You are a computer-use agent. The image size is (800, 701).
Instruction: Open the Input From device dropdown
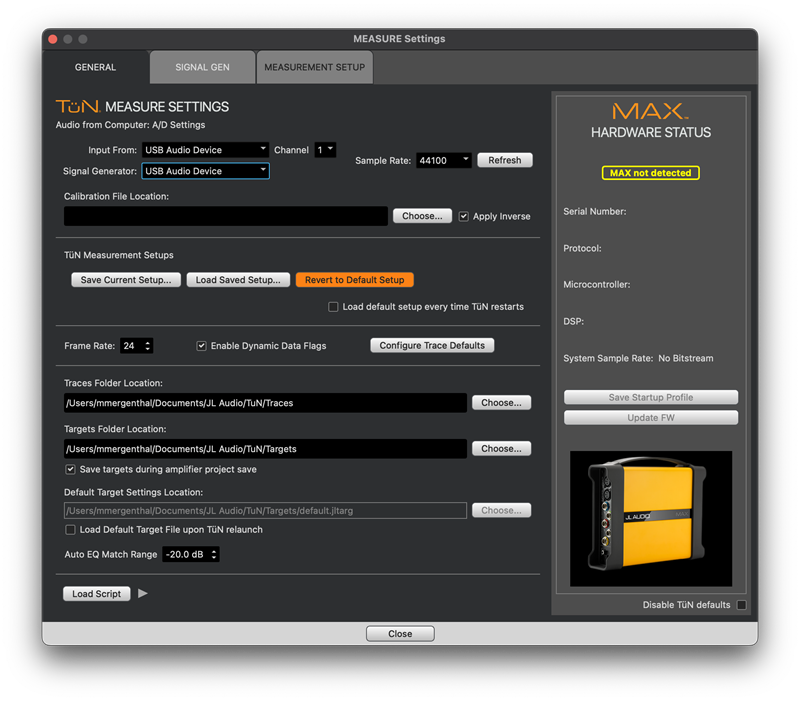click(206, 149)
